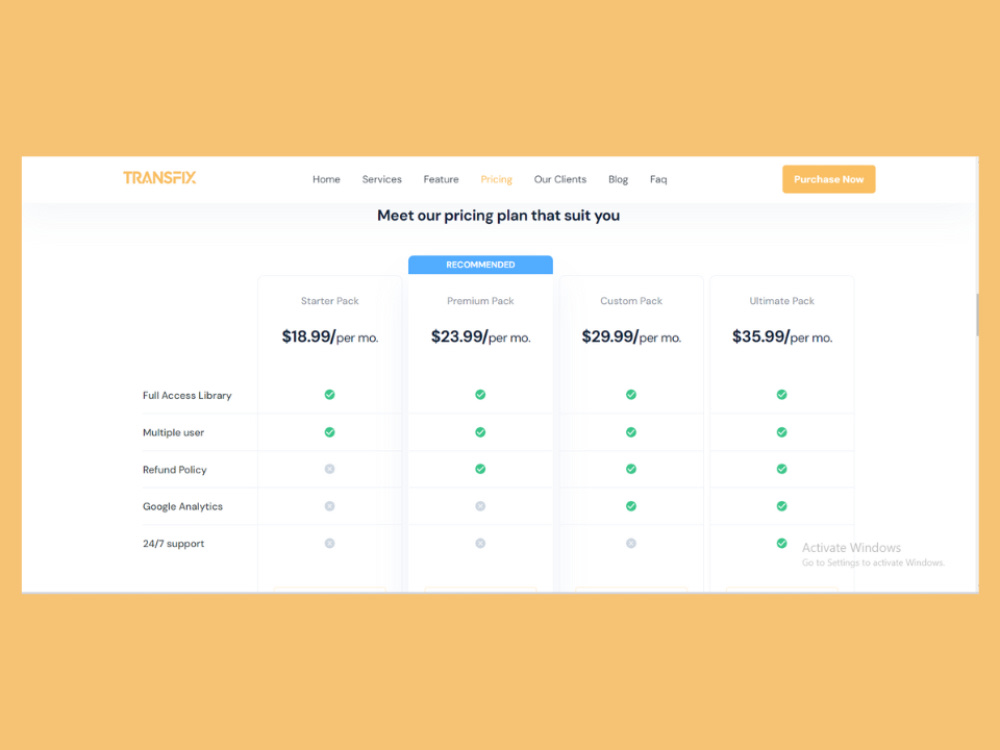Click the TRANSFIX logo
Viewport: 1000px width, 750px height.
[x=159, y=178]
